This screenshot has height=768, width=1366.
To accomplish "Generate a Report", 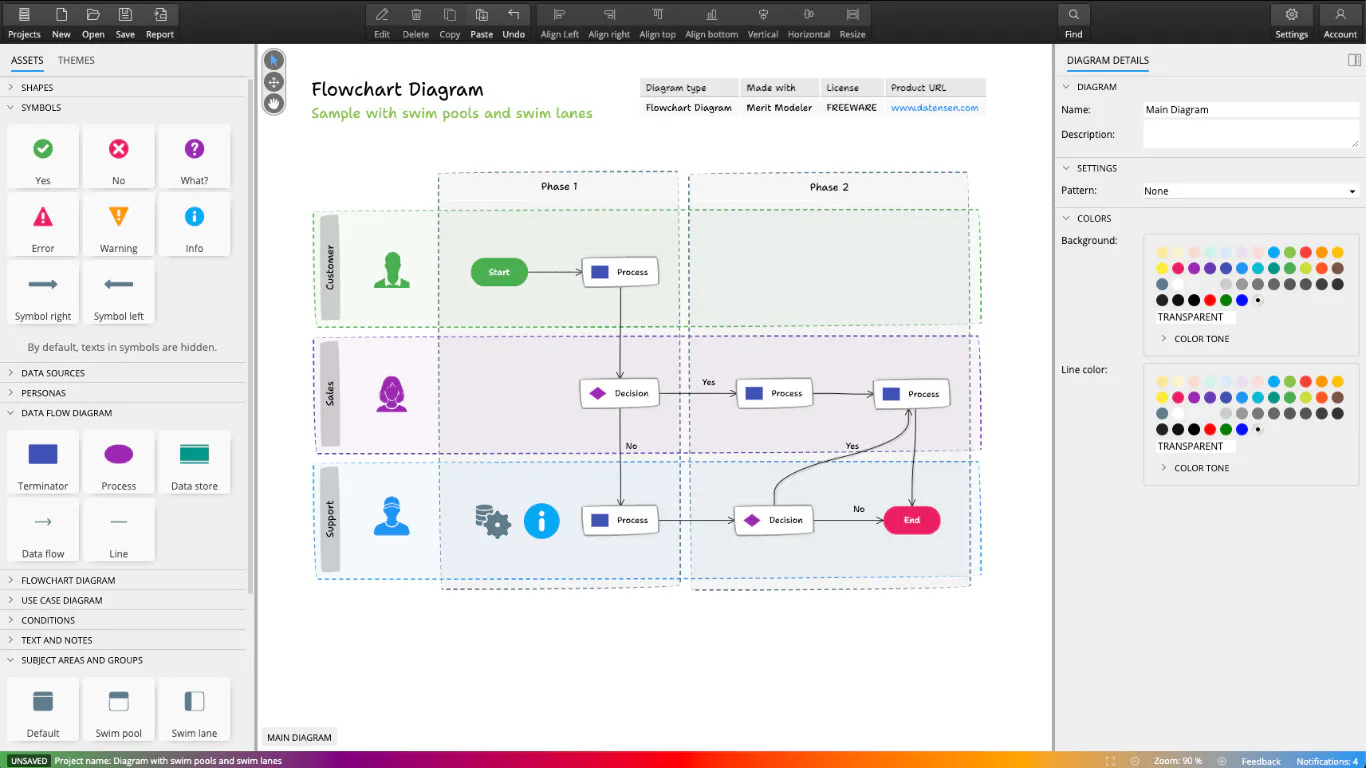I will click(x=160, y=22).
